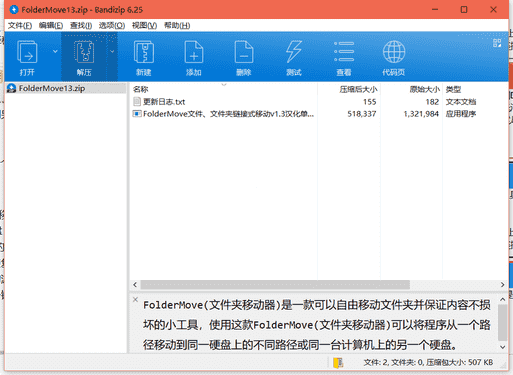Click comment panel scroll down arrow
Screen dimensions: 513x375
503,347
